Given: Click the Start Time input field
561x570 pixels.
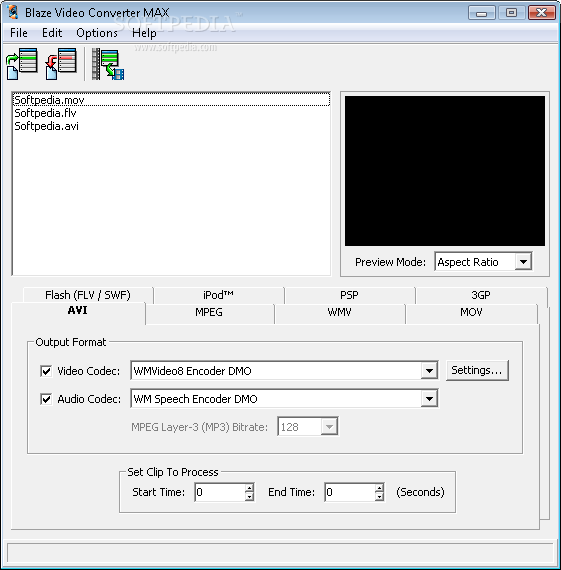Looking at the screenshot, I should pyautogui.click(x=220, y=492).
